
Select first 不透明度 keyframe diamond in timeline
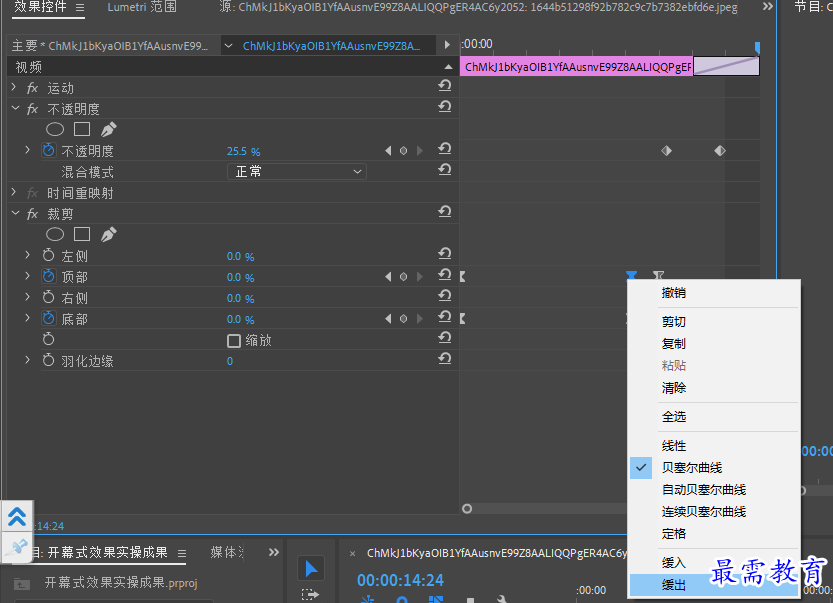[x=666, y=151]
